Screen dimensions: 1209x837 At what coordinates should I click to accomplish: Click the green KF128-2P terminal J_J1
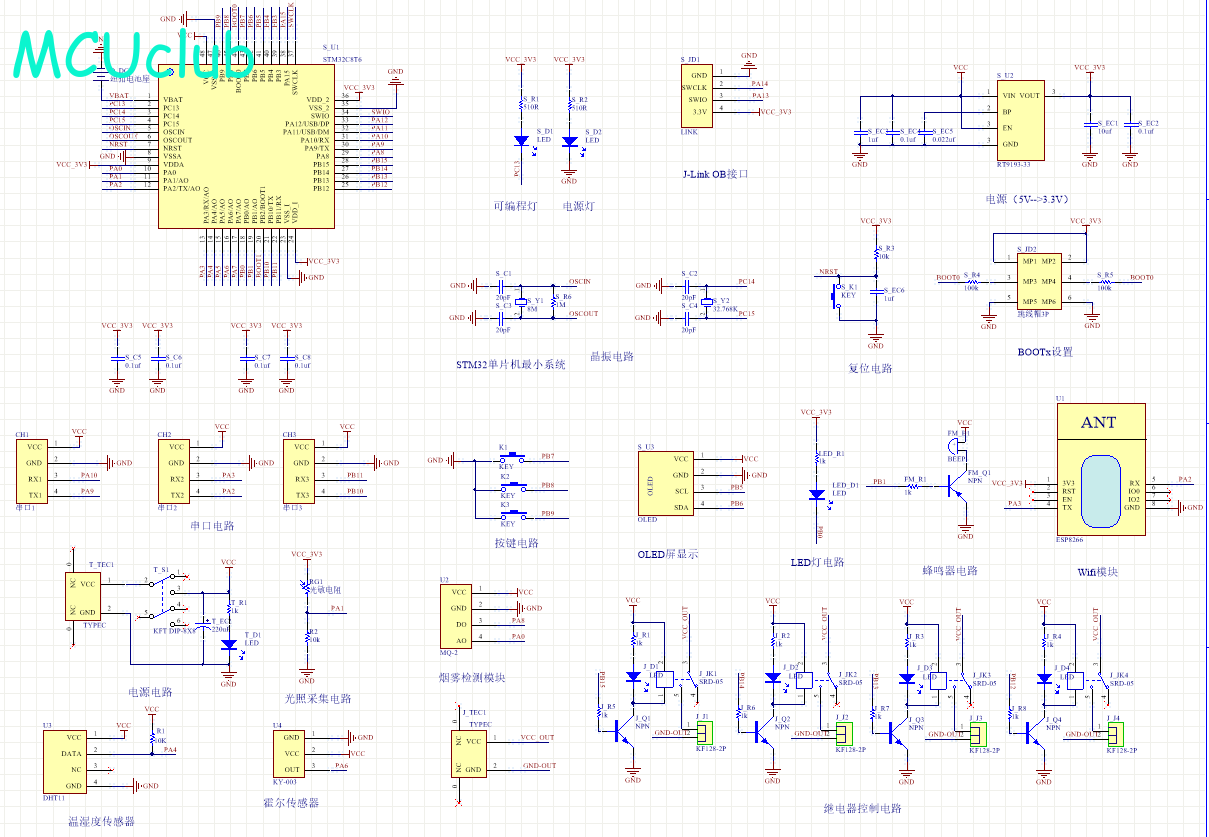[704, 734]
